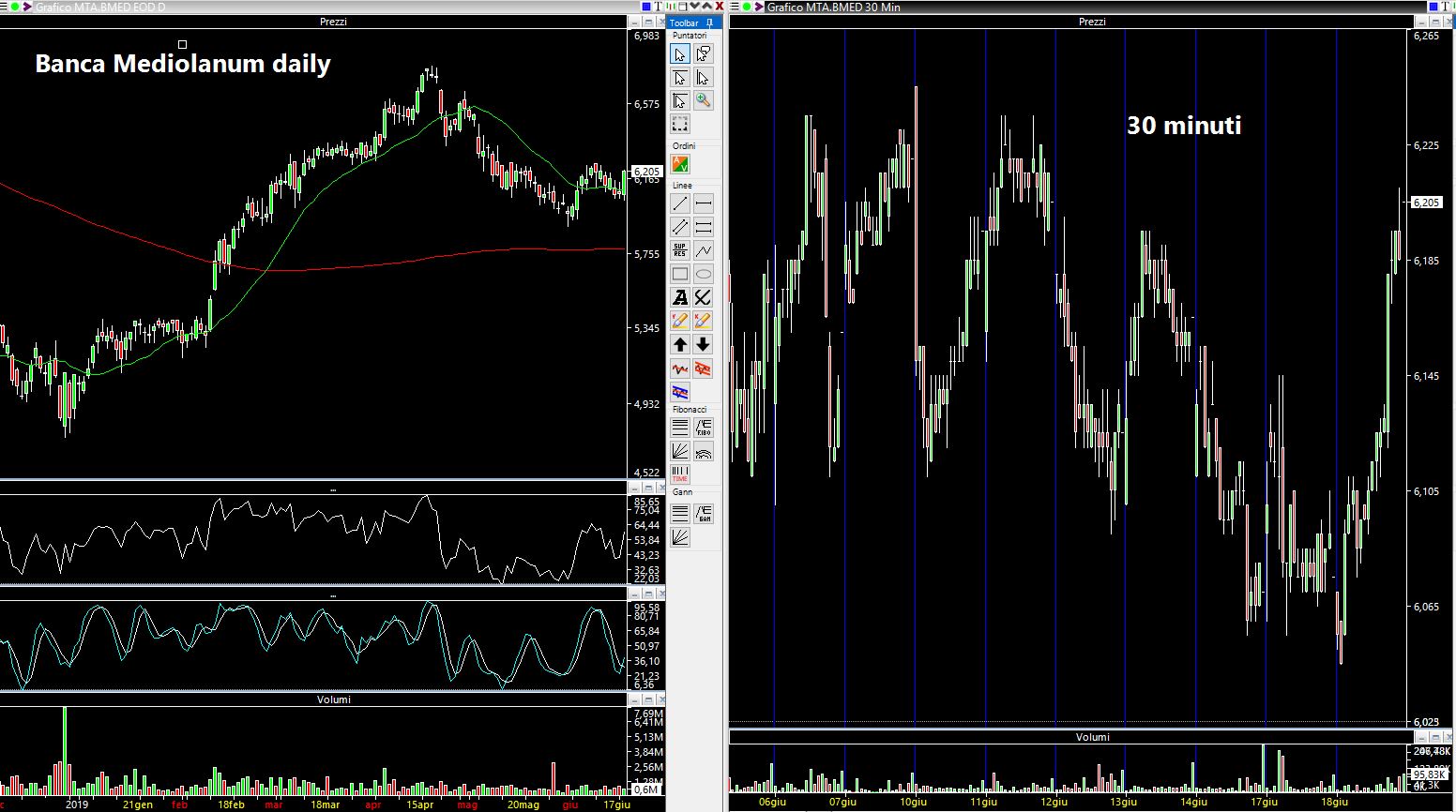Insert a down arrow marker

coord(704,344)
